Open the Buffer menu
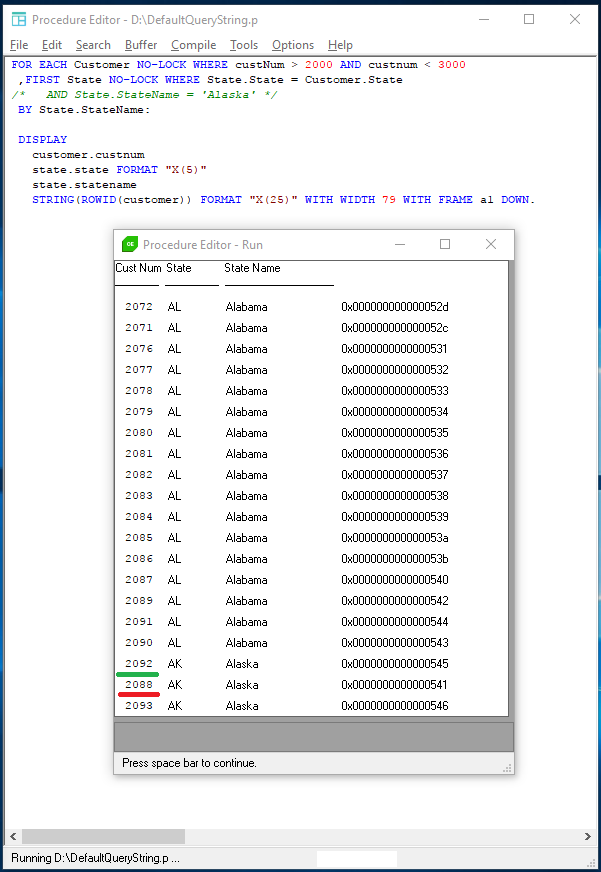 [x=141, y=45]
